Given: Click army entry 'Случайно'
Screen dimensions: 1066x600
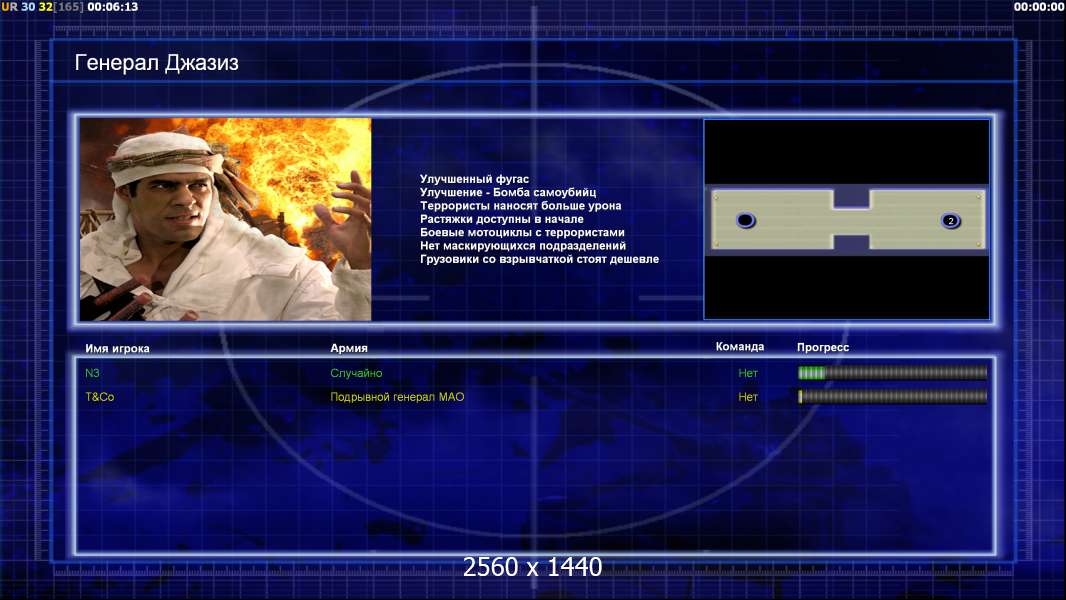Looking at the screenshot, I should click(x=356, y=373).
